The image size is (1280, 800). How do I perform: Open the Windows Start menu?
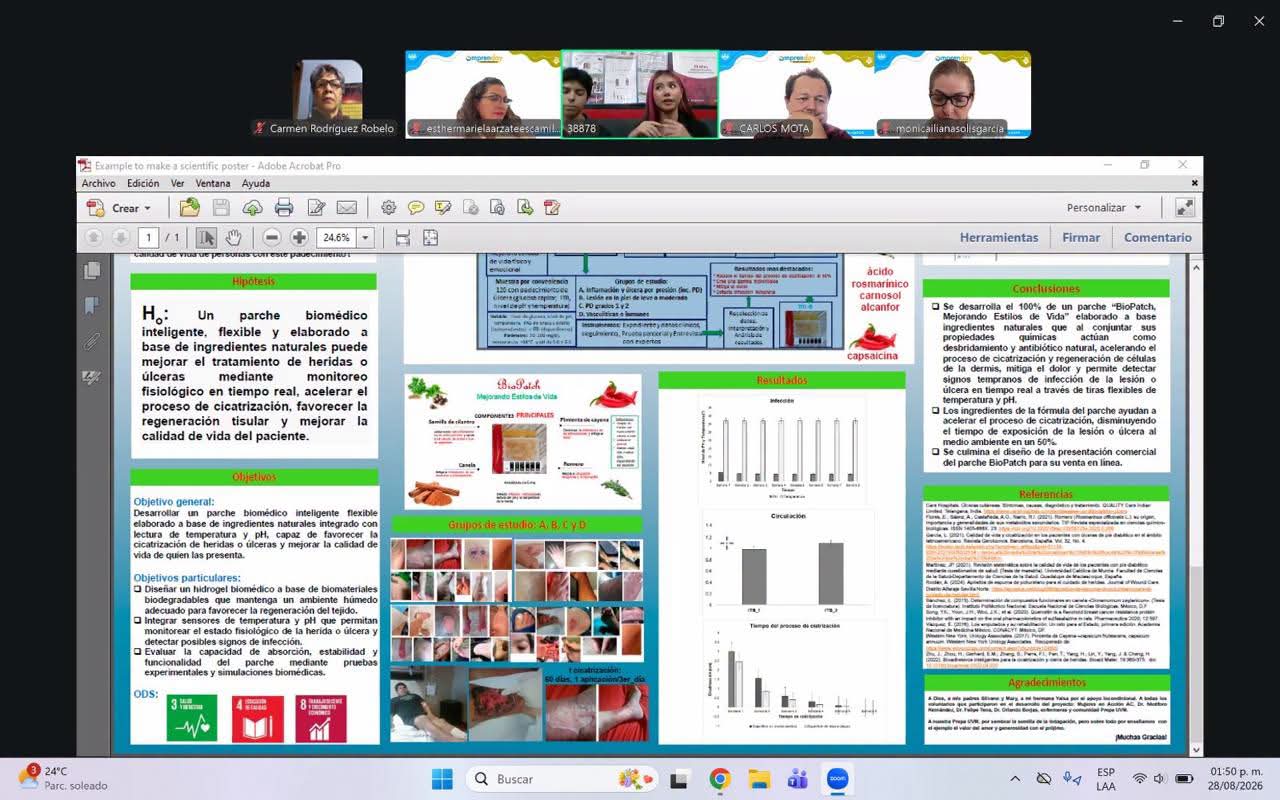click(441, 779)
